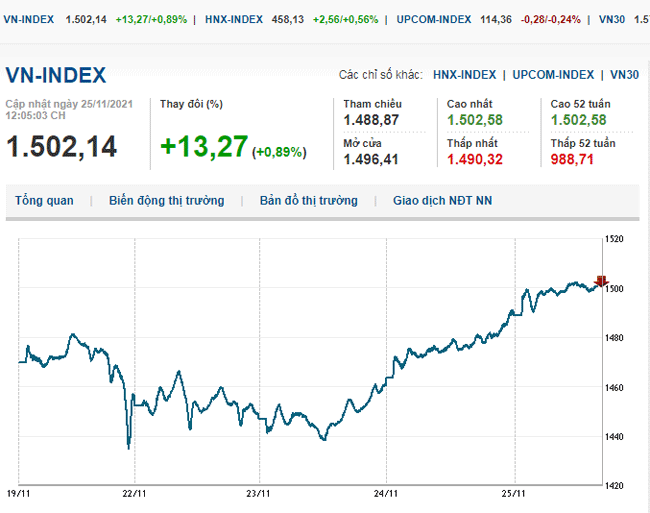Switch to Biến động thị trường tab
Screen dimensions: 650x513
tap(166, 201)
